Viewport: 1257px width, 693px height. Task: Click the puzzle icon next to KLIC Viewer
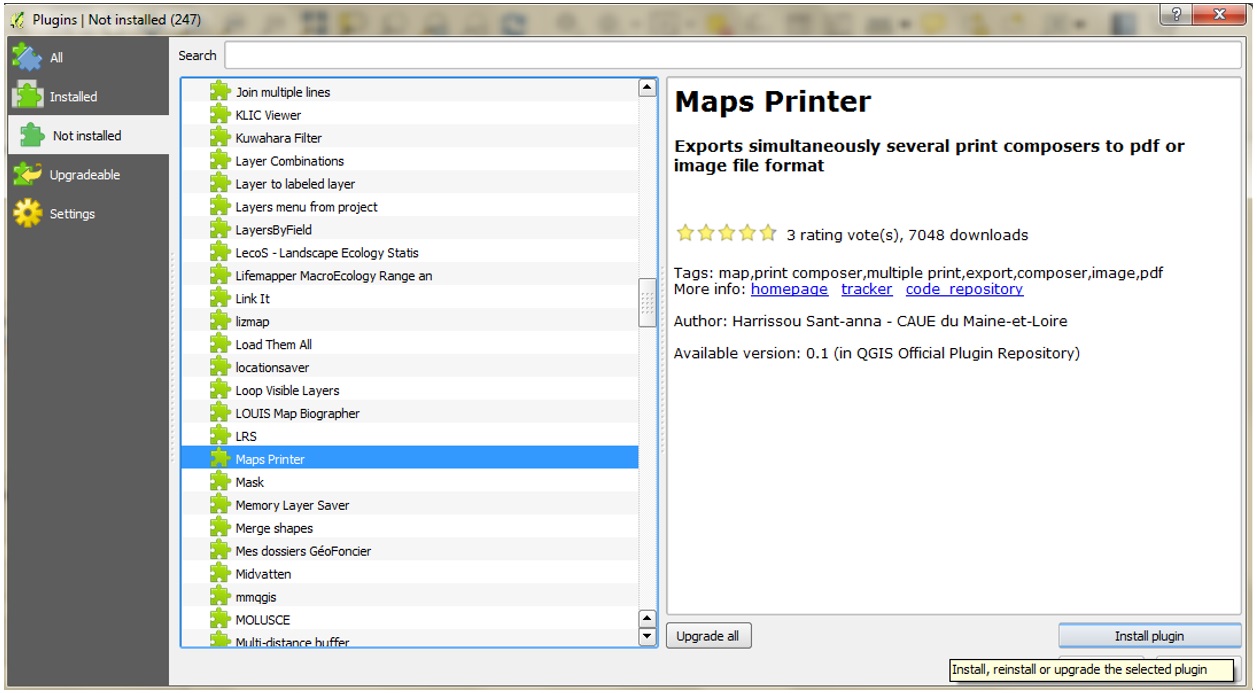(220, 115)
